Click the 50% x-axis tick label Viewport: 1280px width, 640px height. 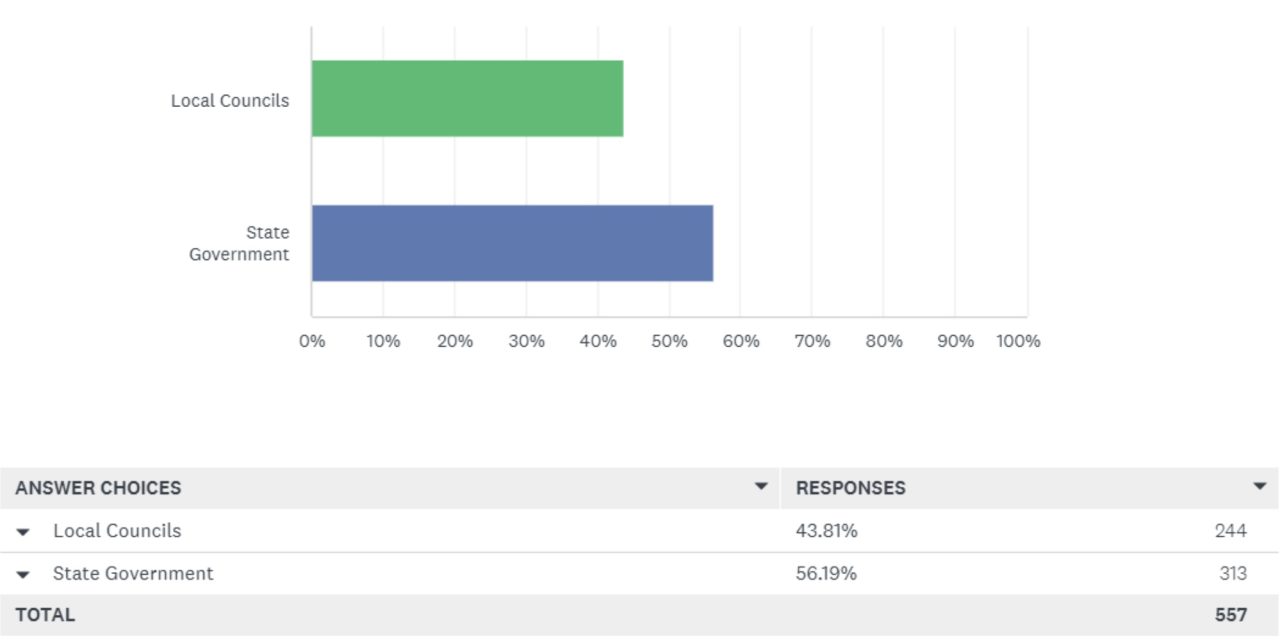pyautogui.click(x=669, y=341)
